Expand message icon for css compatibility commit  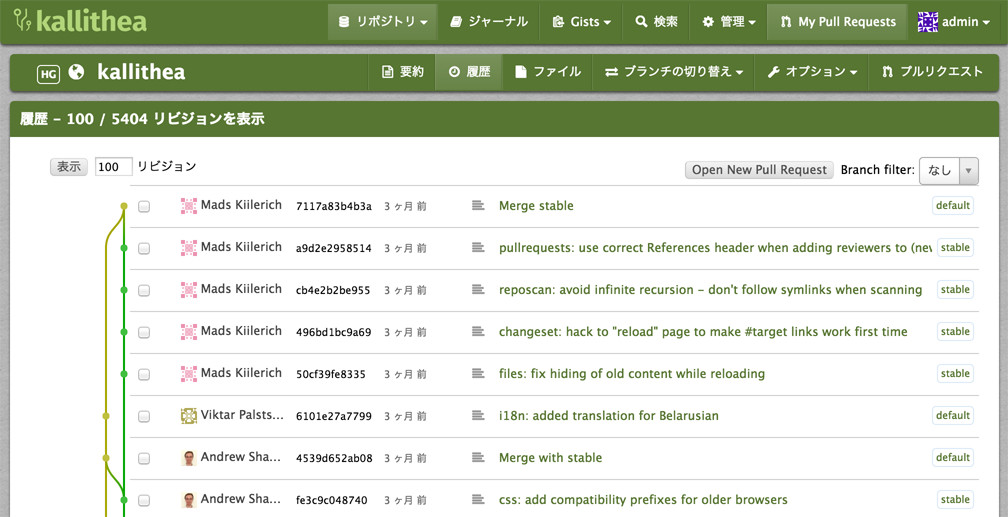tap(478, 500)
